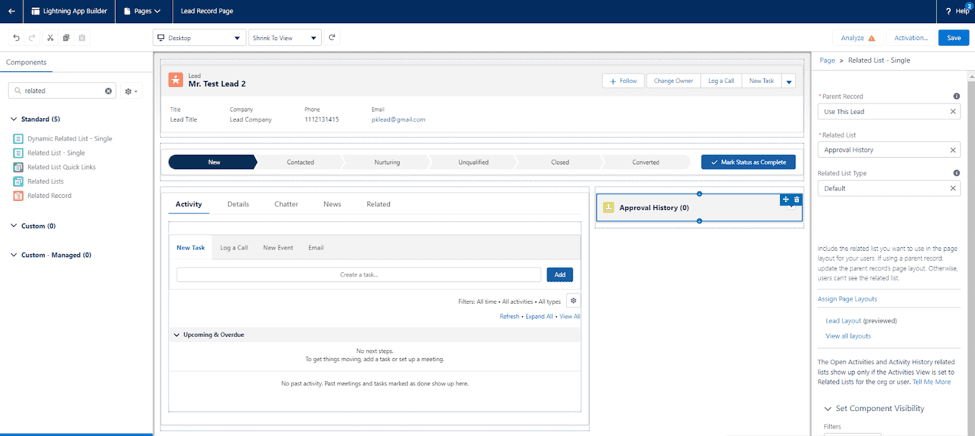
Task: Click the orange Lead record icon
Action: [176, 80]
